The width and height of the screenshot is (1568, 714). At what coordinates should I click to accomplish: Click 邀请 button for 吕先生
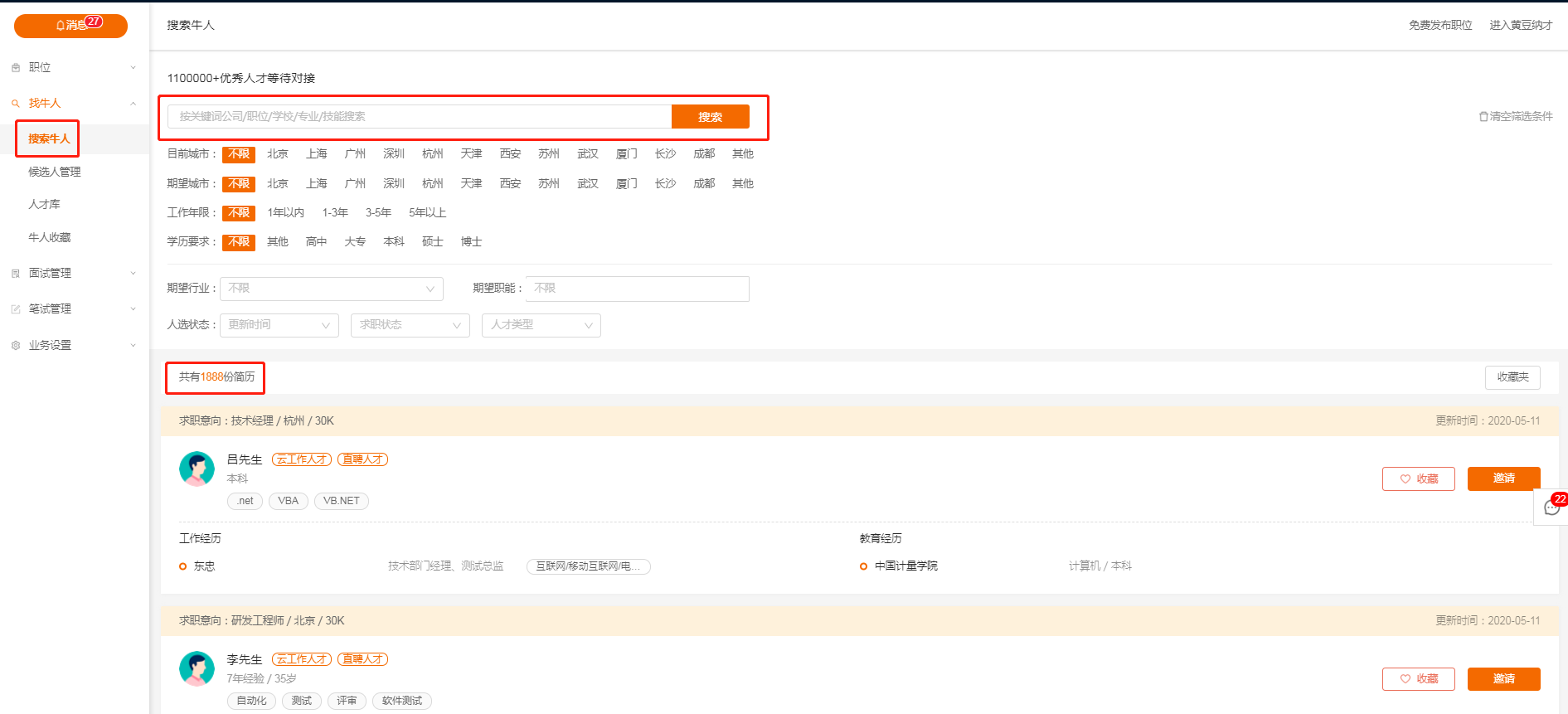[1504, 478]
